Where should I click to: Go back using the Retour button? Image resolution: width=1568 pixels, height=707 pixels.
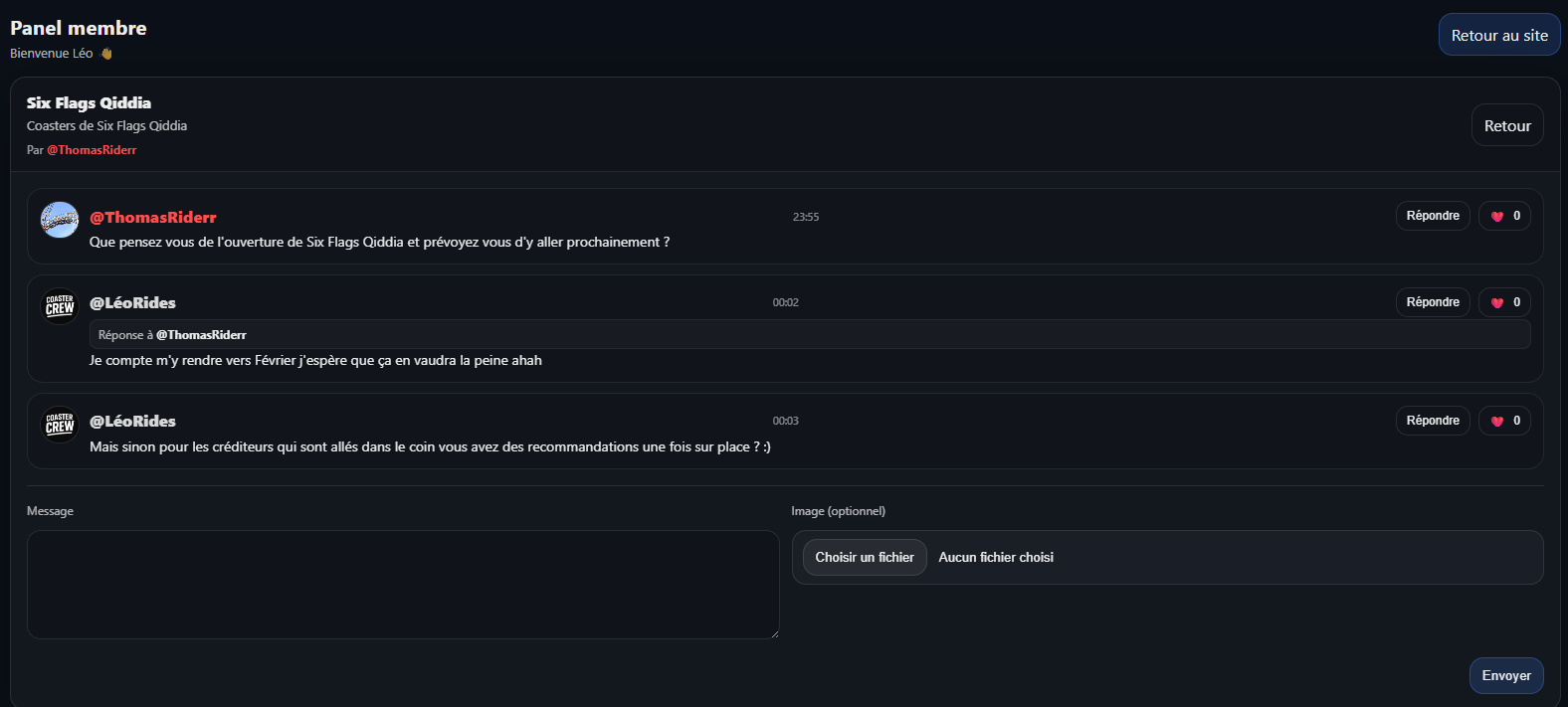pos(1506,126)
